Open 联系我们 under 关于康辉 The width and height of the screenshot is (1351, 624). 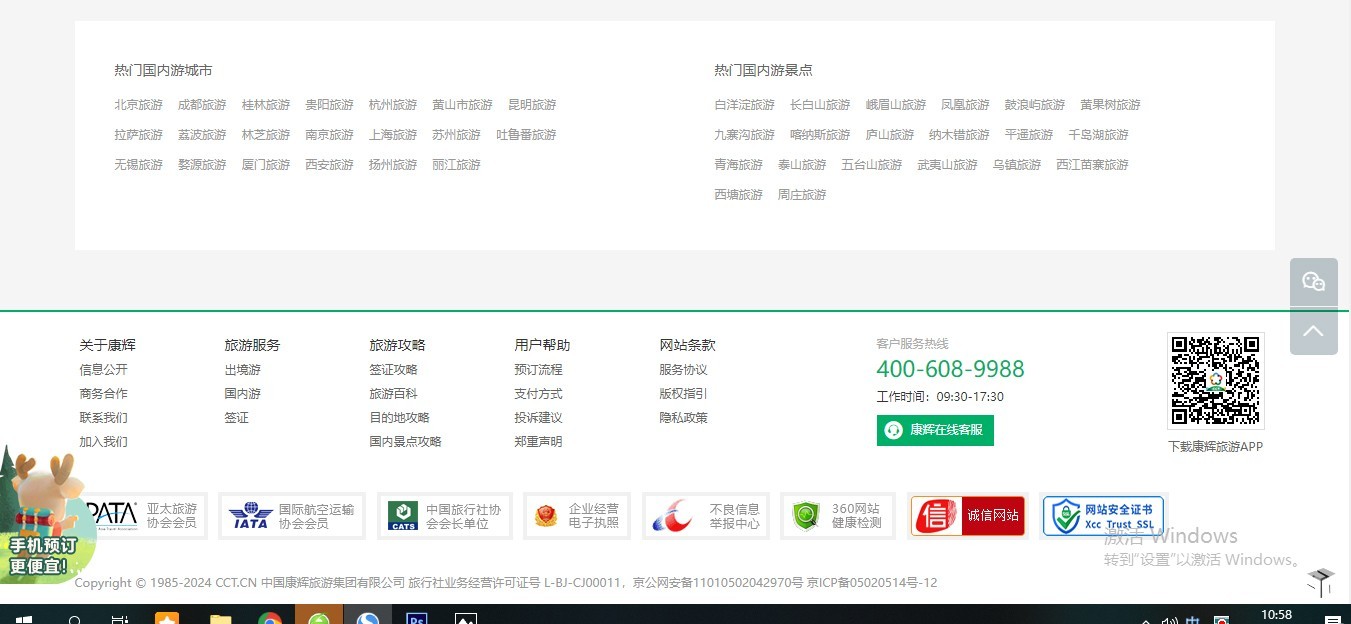coord(103,418)
